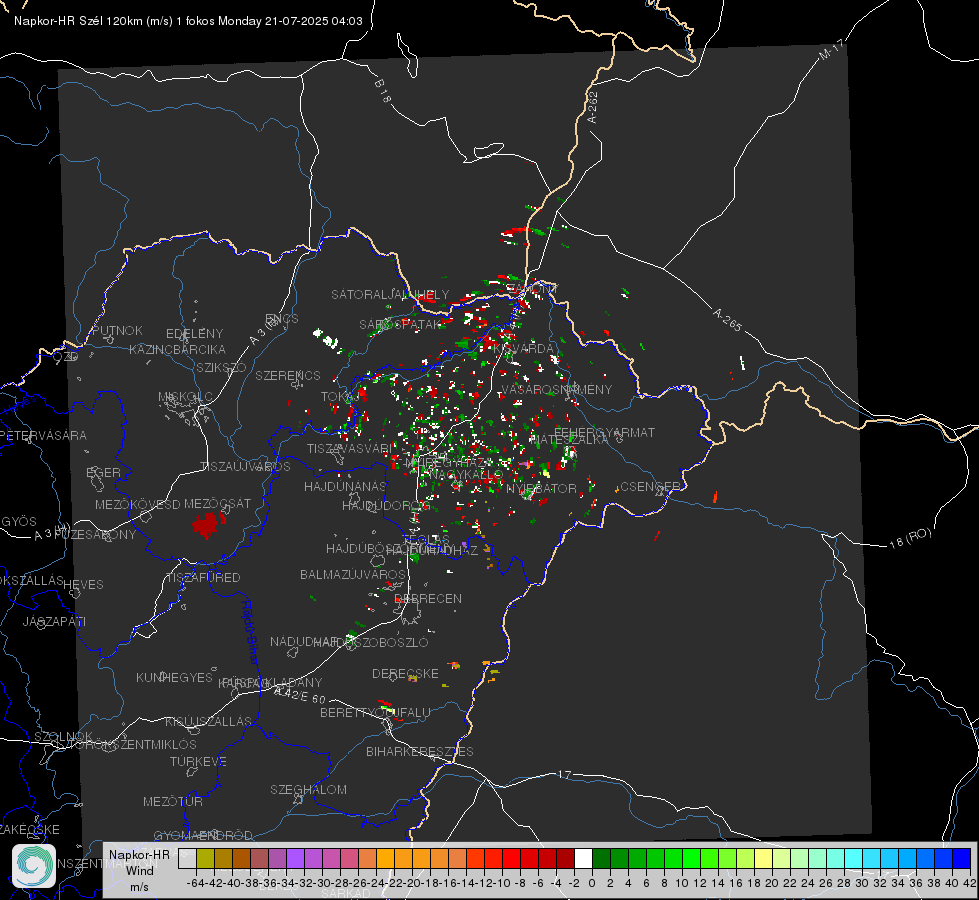Select the 18 (RO) road label
Screen dimensions: 979x900
coord(910,538)
